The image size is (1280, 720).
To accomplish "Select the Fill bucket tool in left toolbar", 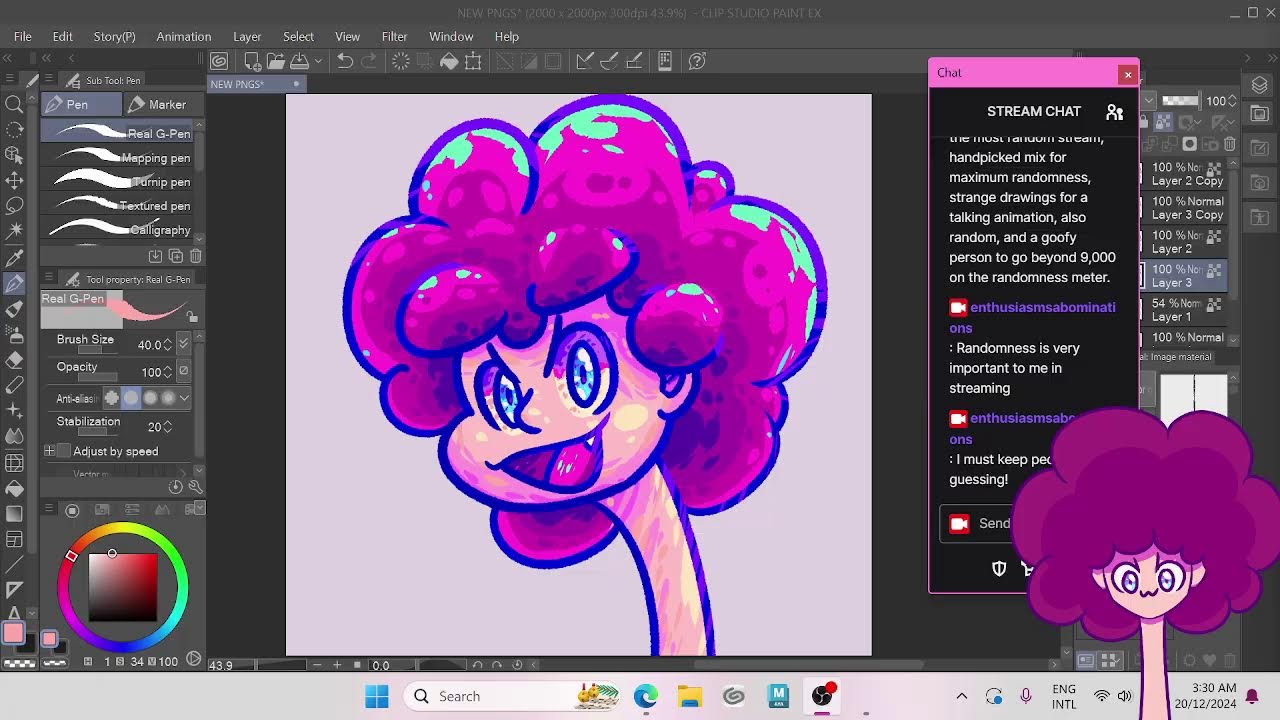I will (x=14, y=488).
